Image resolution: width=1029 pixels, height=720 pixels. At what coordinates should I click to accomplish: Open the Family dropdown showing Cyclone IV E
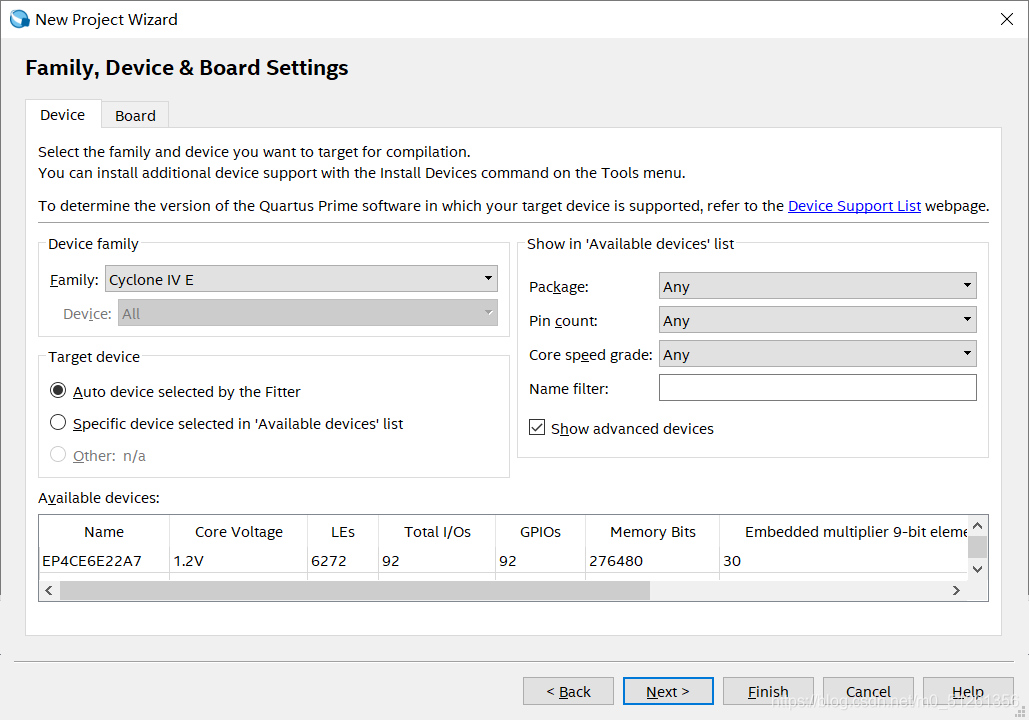pos(301,279)
